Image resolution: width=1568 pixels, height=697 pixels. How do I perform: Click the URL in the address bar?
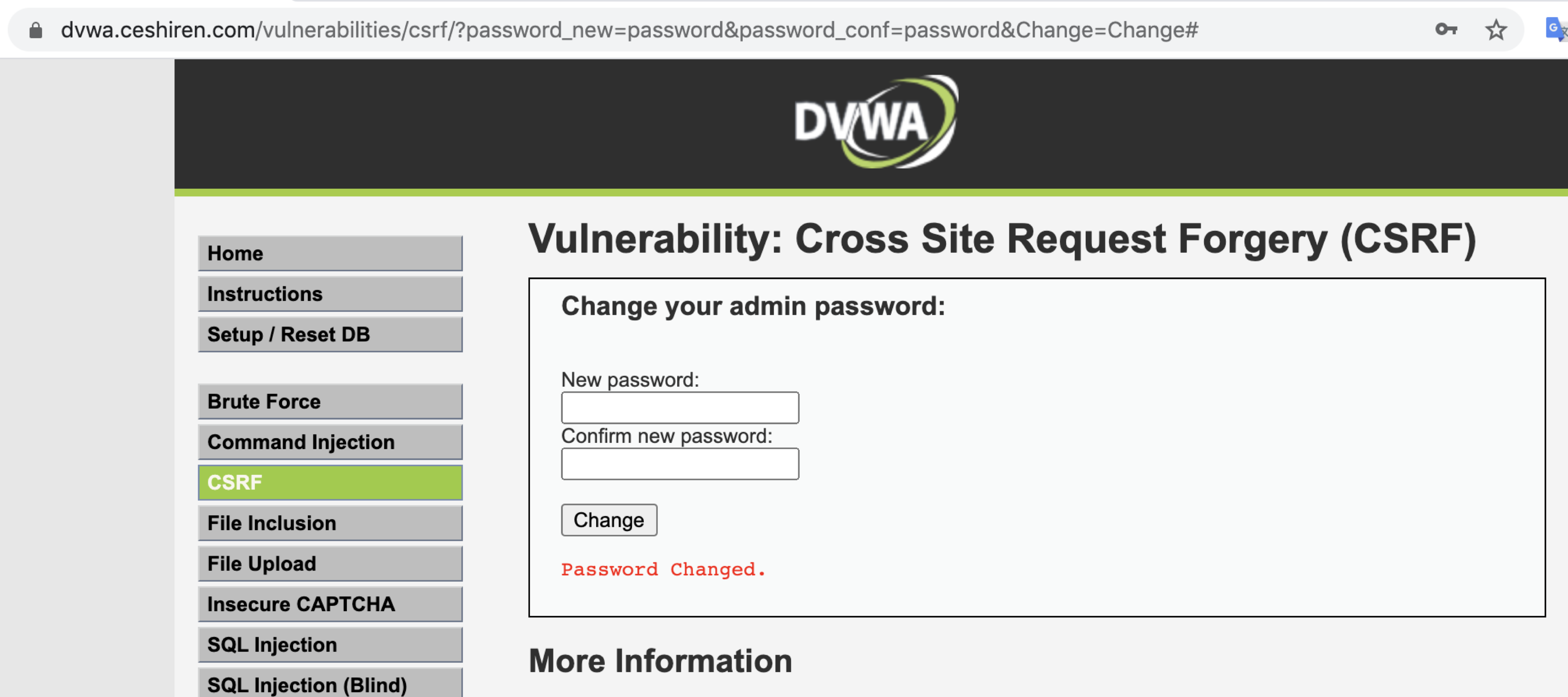630,30
